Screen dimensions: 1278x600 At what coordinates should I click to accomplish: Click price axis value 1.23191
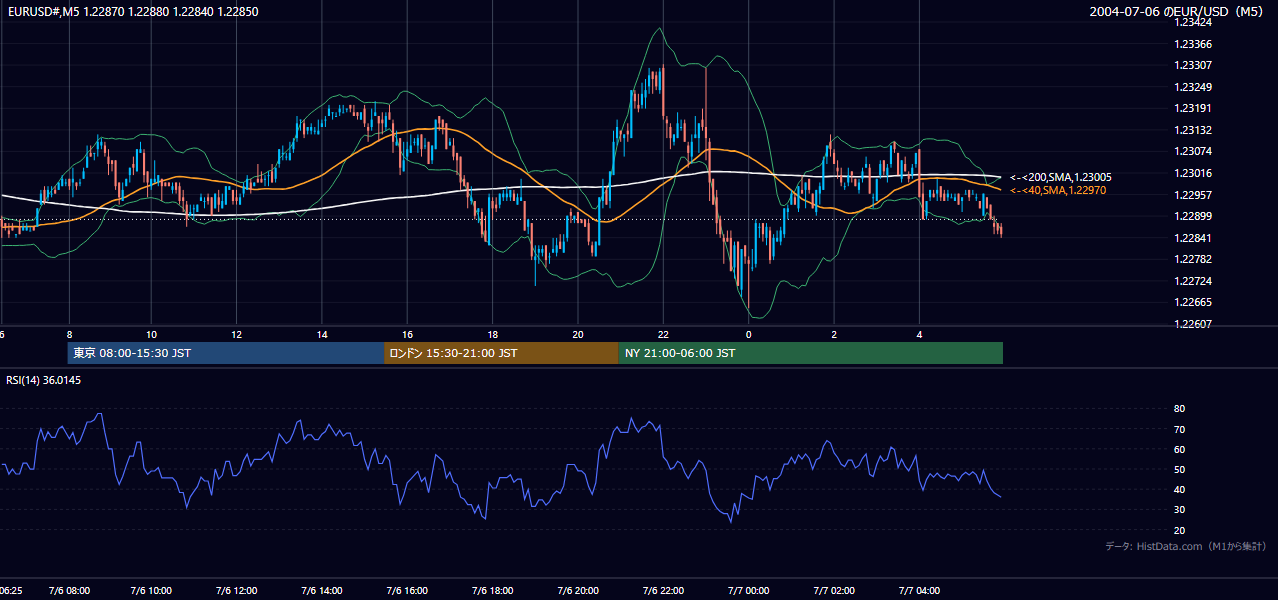pos(1192,108)
